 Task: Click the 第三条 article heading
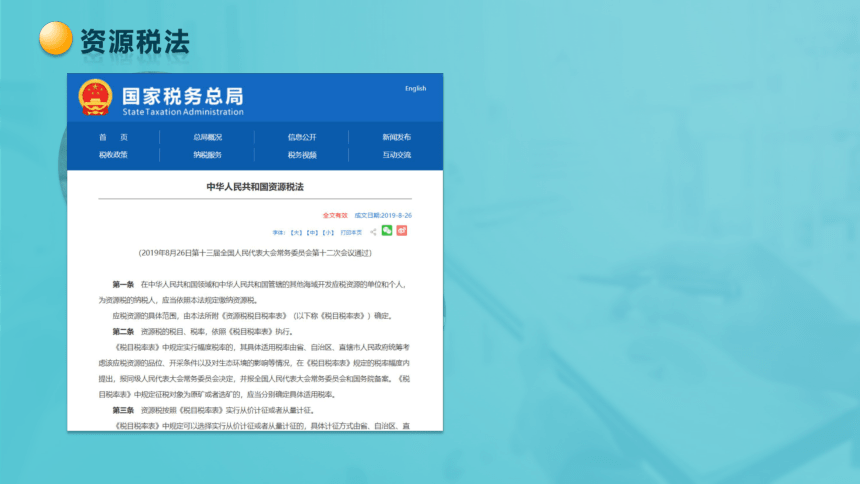point(123,410)
